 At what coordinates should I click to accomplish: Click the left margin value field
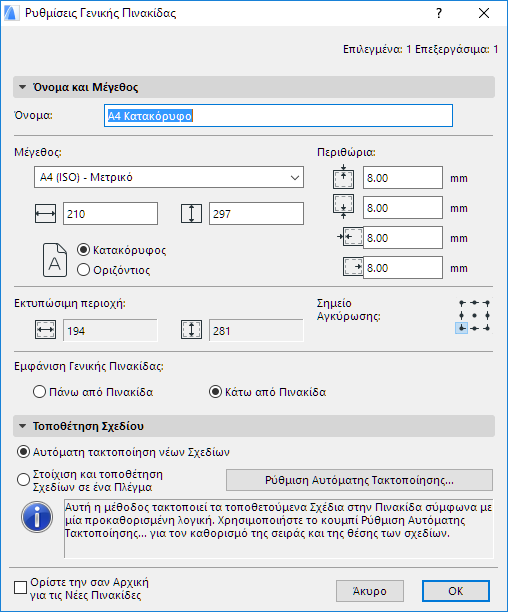(x=403, y=238)
